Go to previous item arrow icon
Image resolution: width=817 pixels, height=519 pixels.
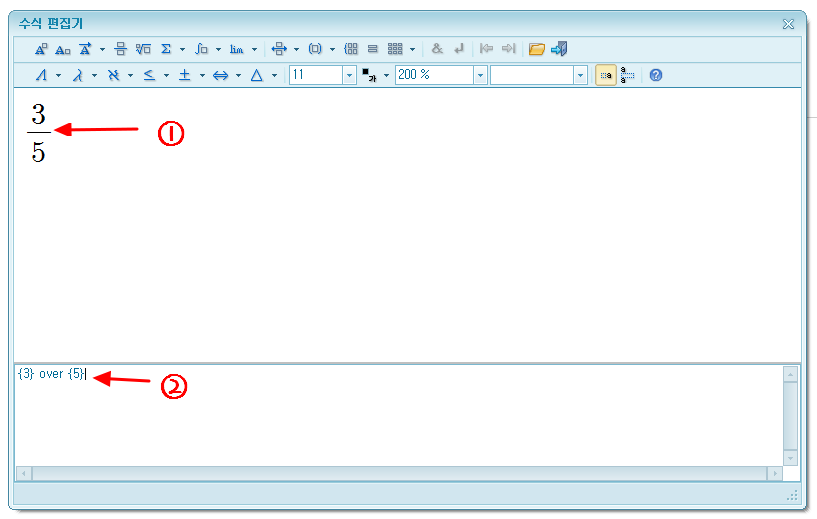tap(486, 49)
